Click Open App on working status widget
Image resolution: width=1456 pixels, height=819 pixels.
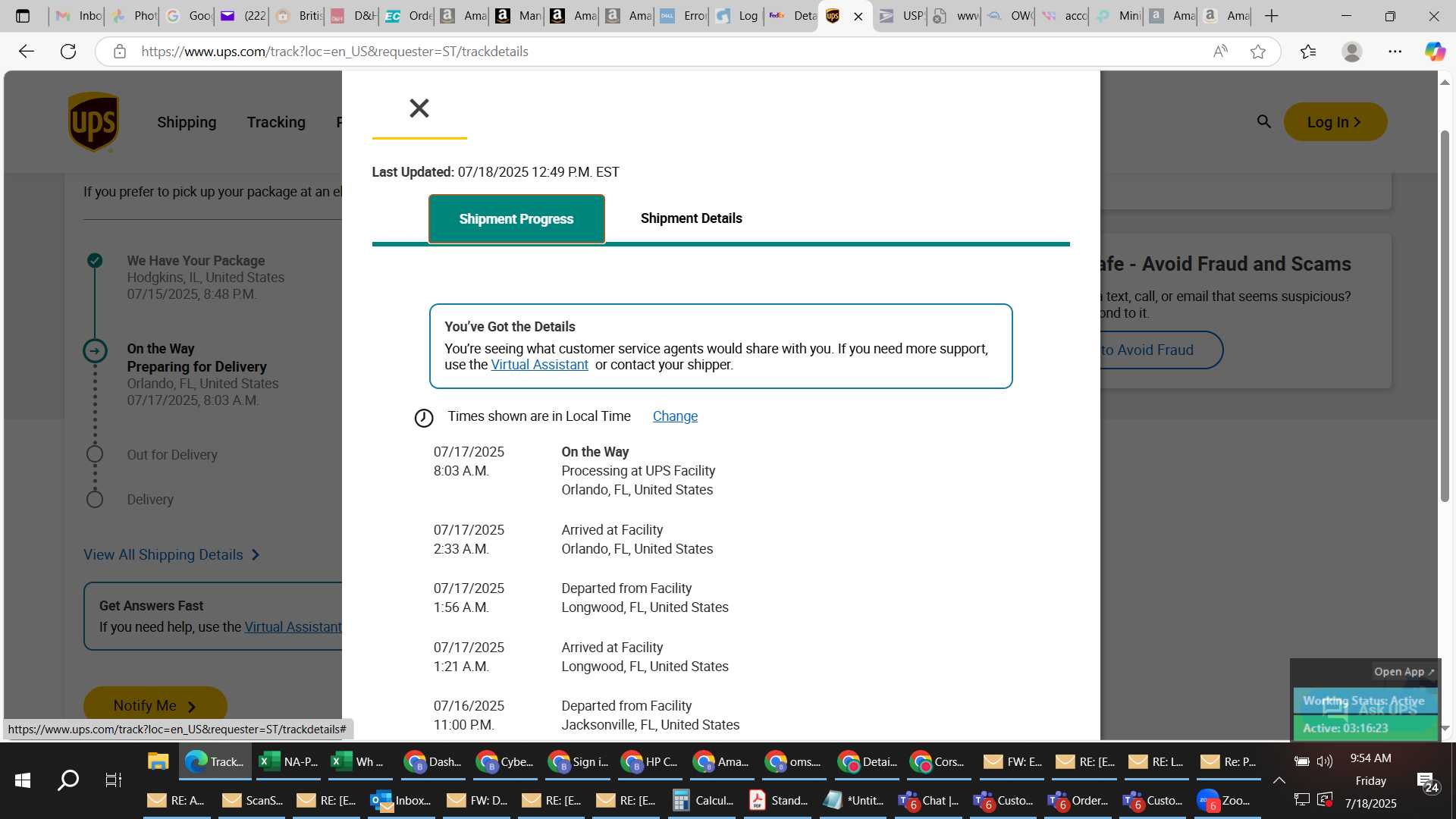(x=1404, y=672)
